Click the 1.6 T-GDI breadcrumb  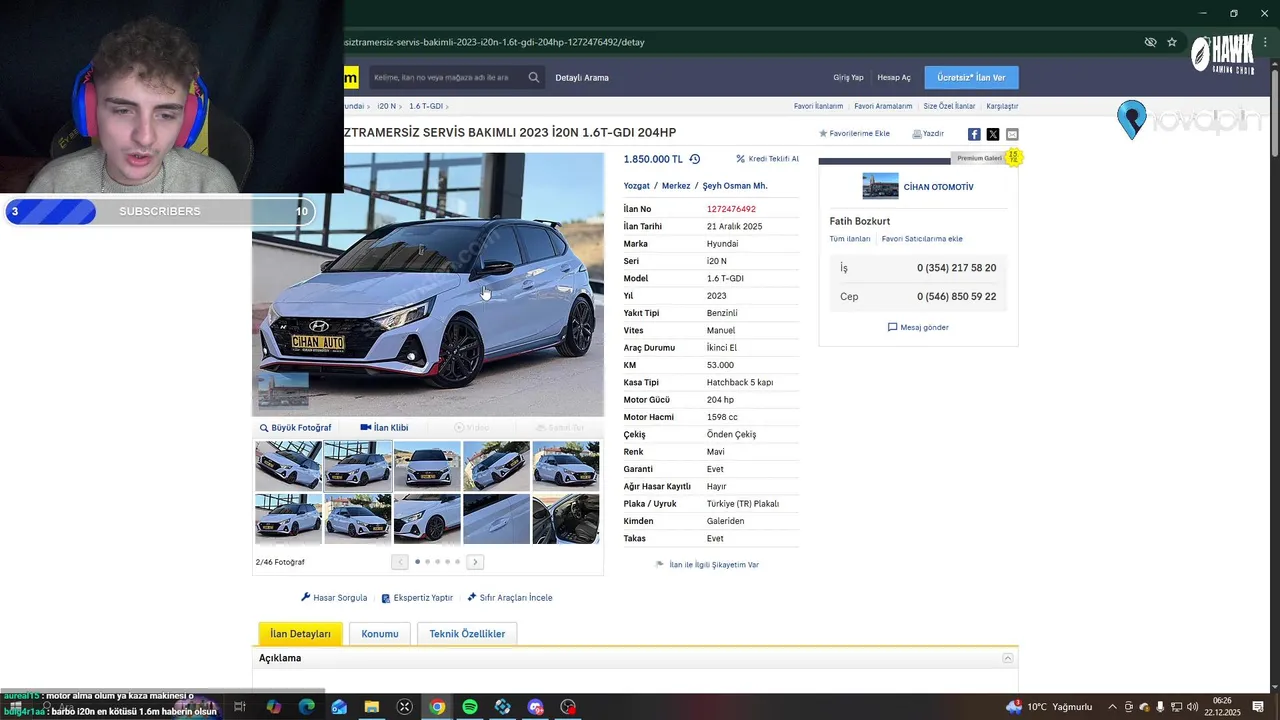click(x=426, y=106)
